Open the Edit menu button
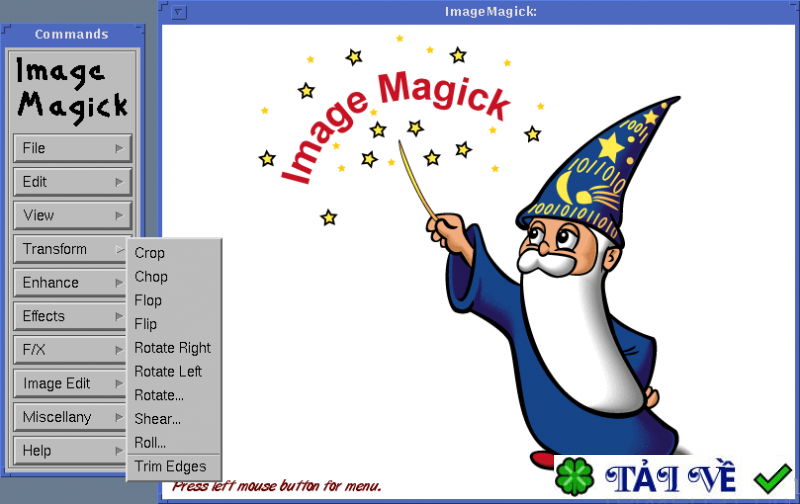This screenshot has width=800, height=504. pyautogui.click(x=72, y=182)
